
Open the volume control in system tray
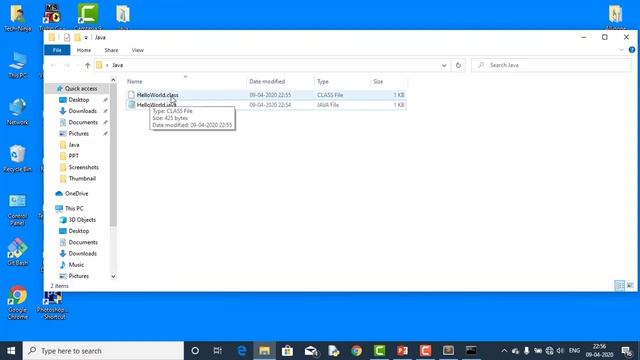pos(560,351)
